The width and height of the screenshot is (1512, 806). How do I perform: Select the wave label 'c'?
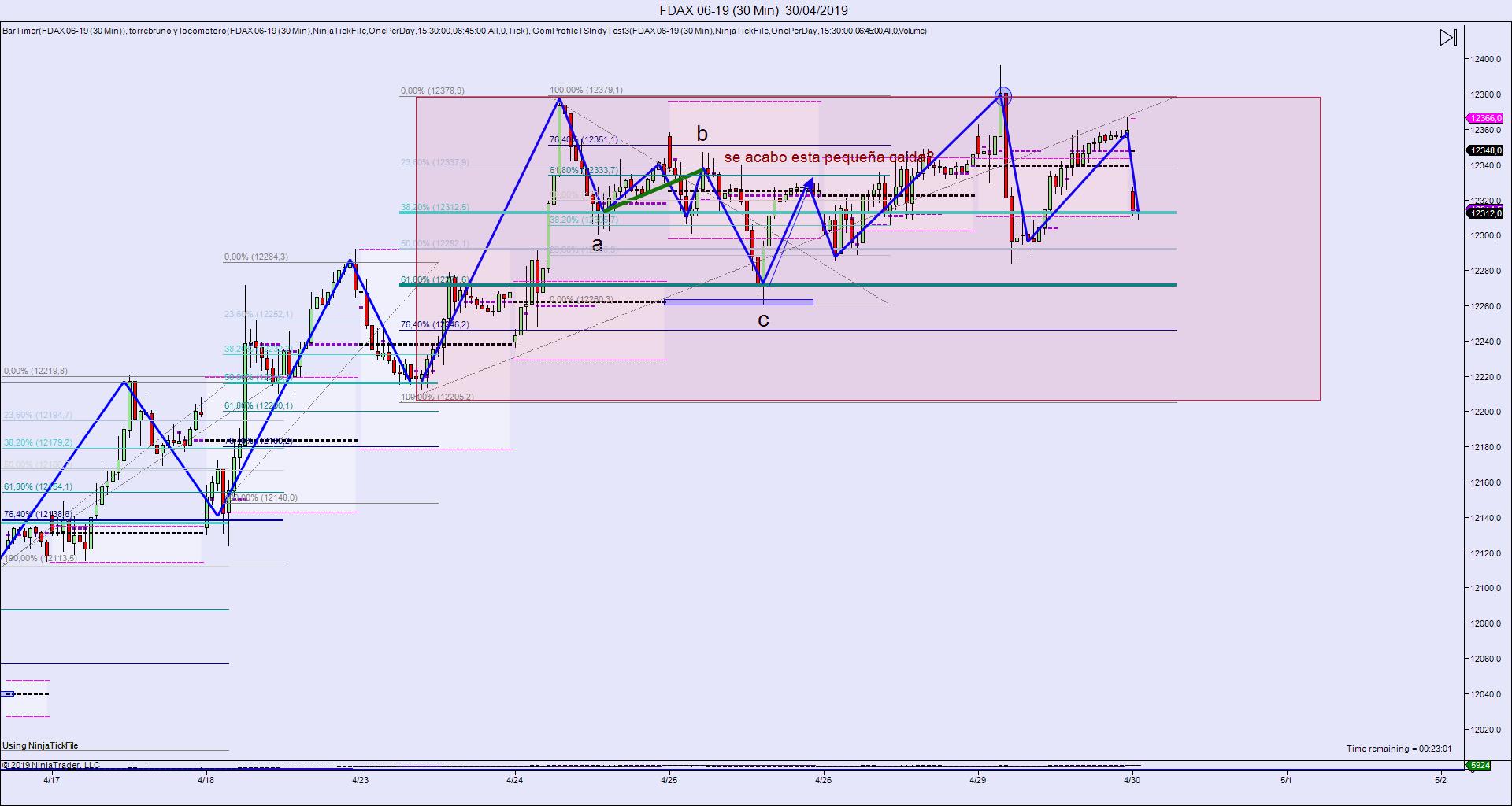pos(763,320)
